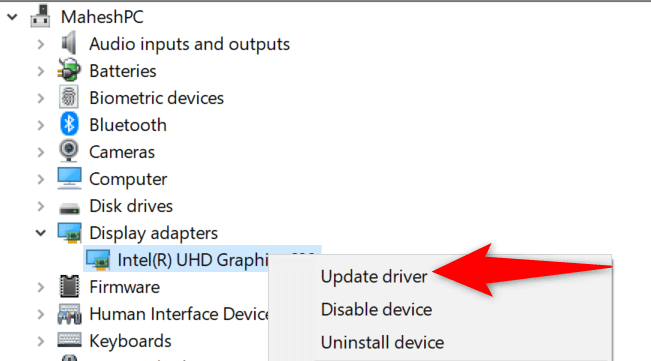Expand the Cameras category arrow
The image size is (651, 361).
[x=41, y=152]
